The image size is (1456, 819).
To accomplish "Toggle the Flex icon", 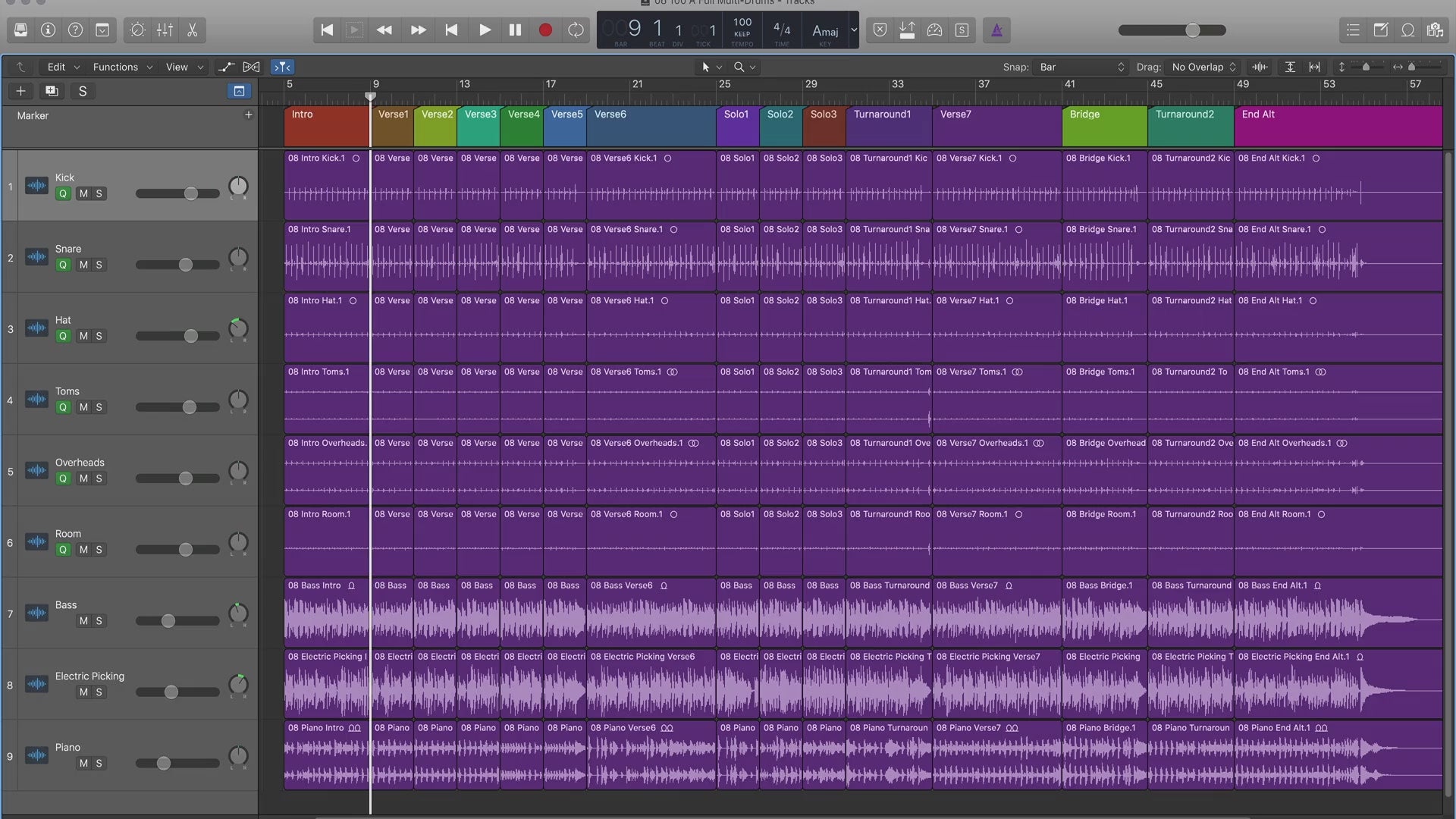I will pos(251,67).
